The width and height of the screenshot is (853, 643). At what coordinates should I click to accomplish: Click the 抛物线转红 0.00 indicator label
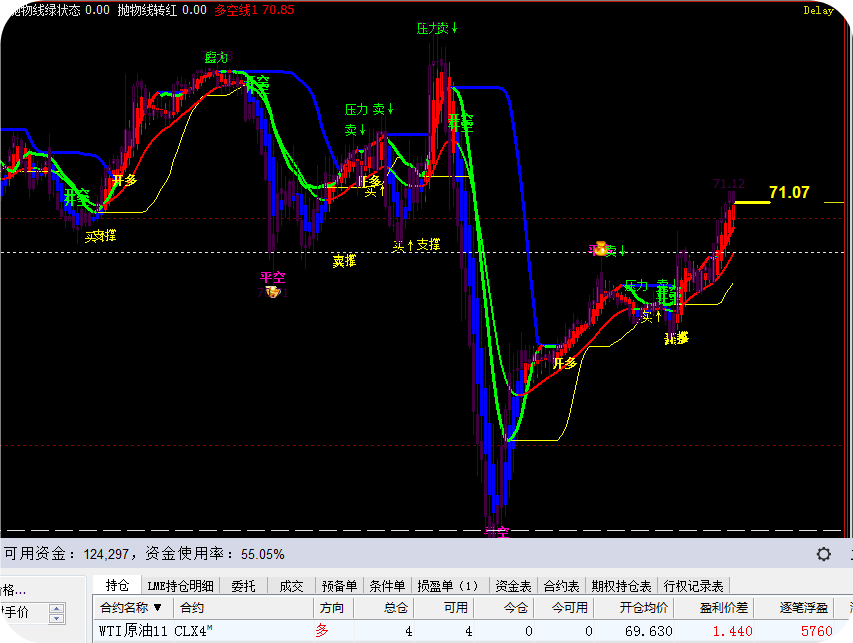(162, 10)
